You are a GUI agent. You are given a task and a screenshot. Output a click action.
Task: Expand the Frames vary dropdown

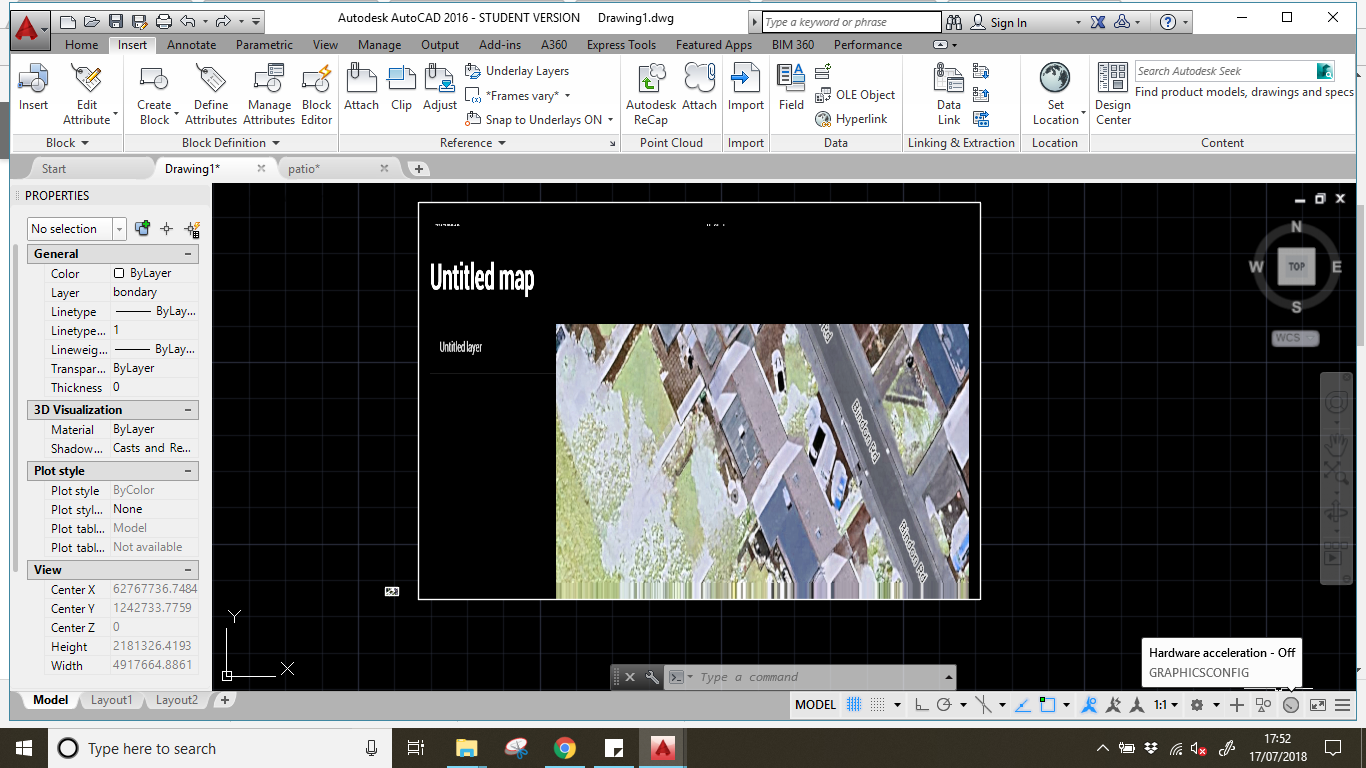567,96
